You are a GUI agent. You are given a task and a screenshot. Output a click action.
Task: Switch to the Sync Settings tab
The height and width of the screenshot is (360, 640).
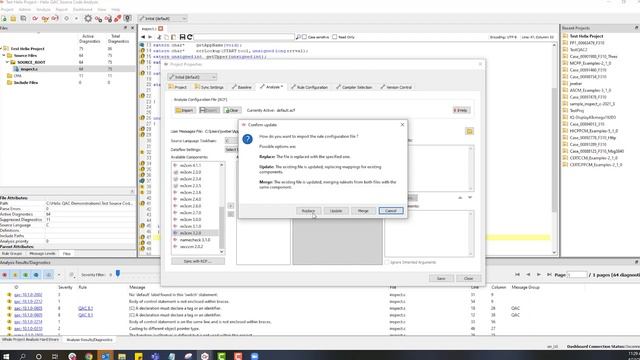point(209,87)
